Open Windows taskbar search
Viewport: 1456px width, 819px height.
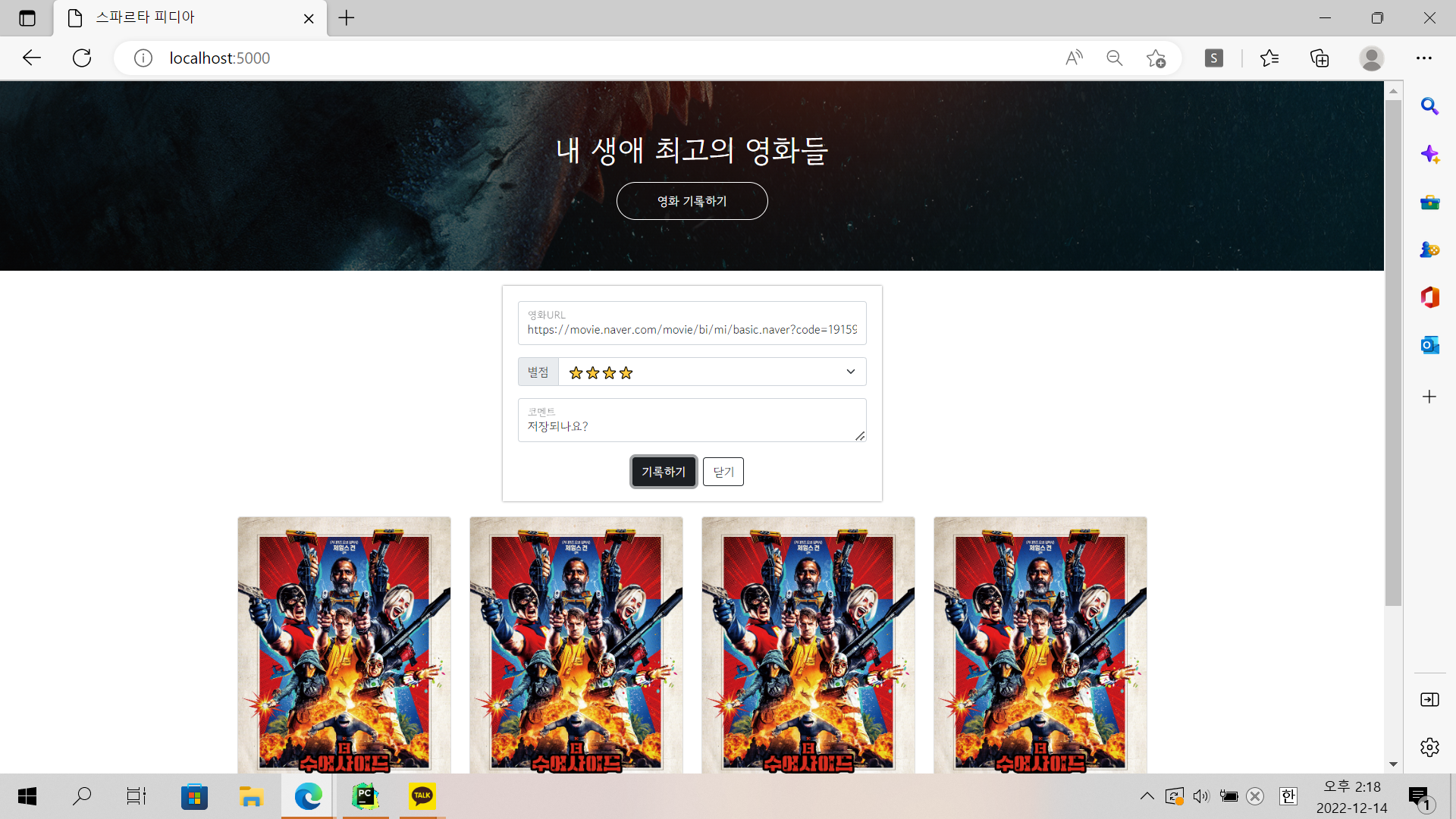coord(82,796)
